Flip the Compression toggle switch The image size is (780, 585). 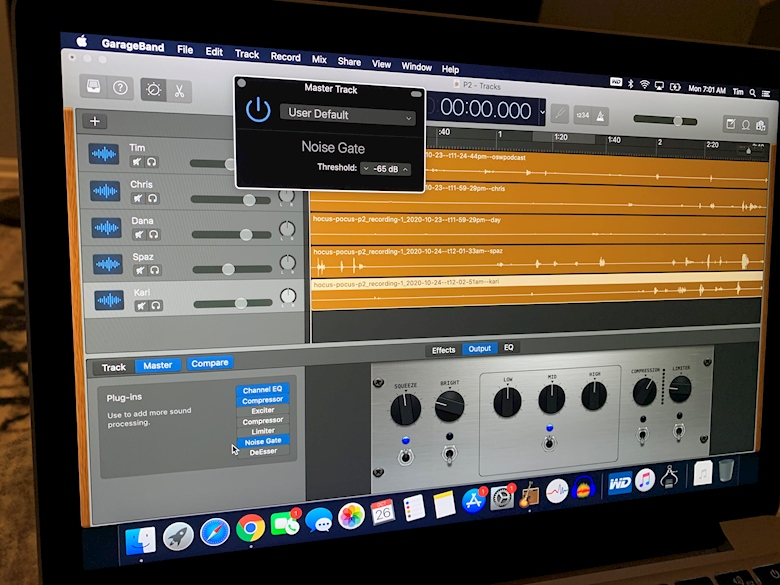pos(643,435)
